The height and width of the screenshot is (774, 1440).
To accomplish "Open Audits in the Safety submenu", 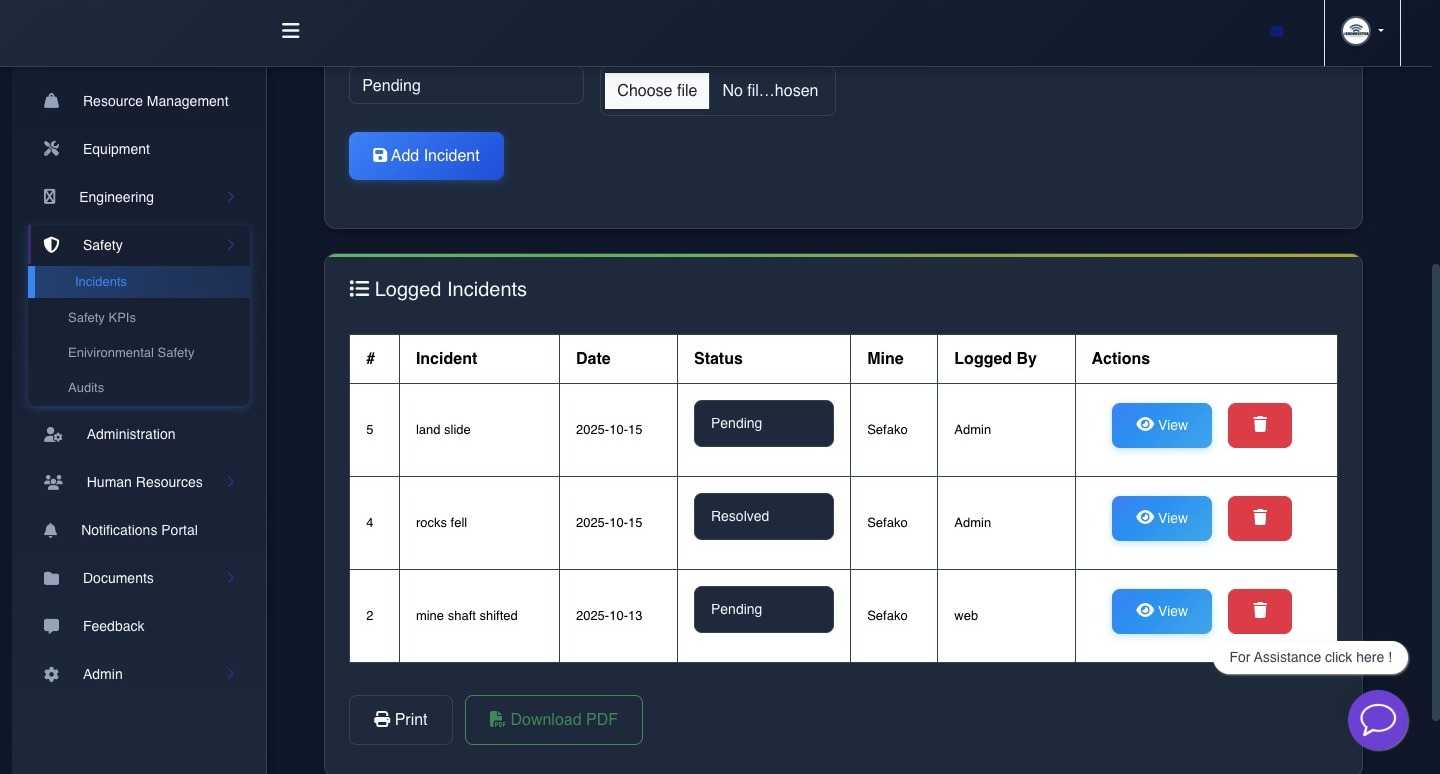I will pos(86,387).
